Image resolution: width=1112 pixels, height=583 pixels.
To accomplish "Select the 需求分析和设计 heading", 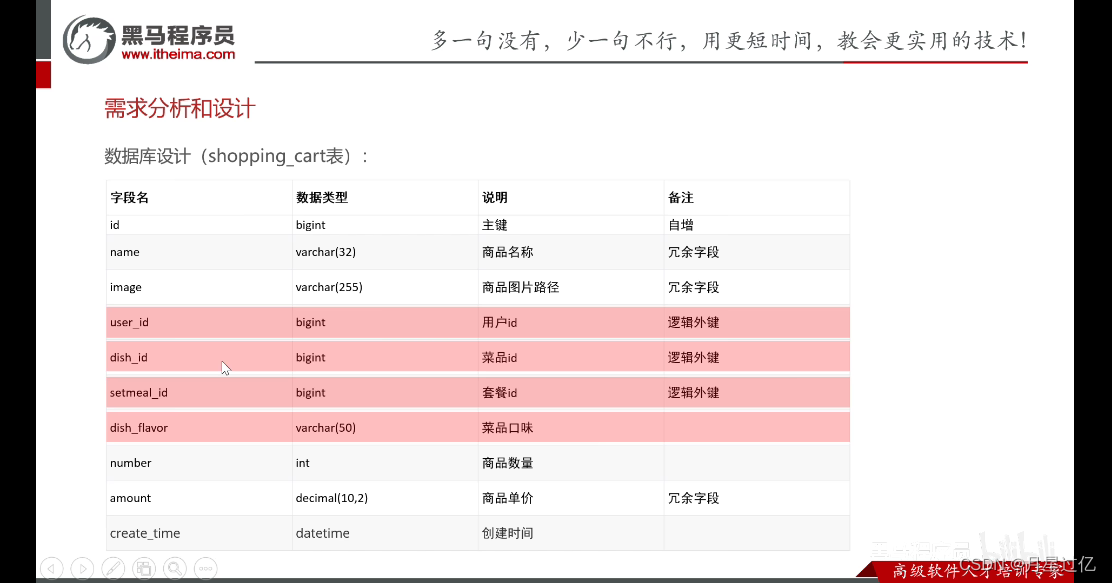I will [179, 109].
